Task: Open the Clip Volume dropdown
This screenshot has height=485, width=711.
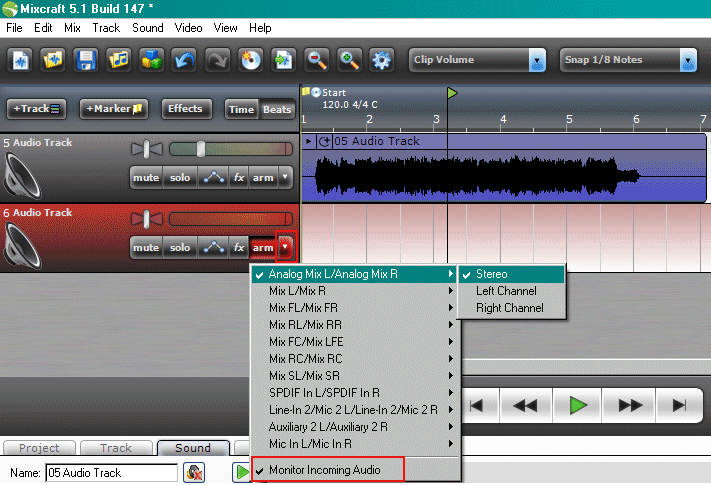Action: click(x=537, y=60)
